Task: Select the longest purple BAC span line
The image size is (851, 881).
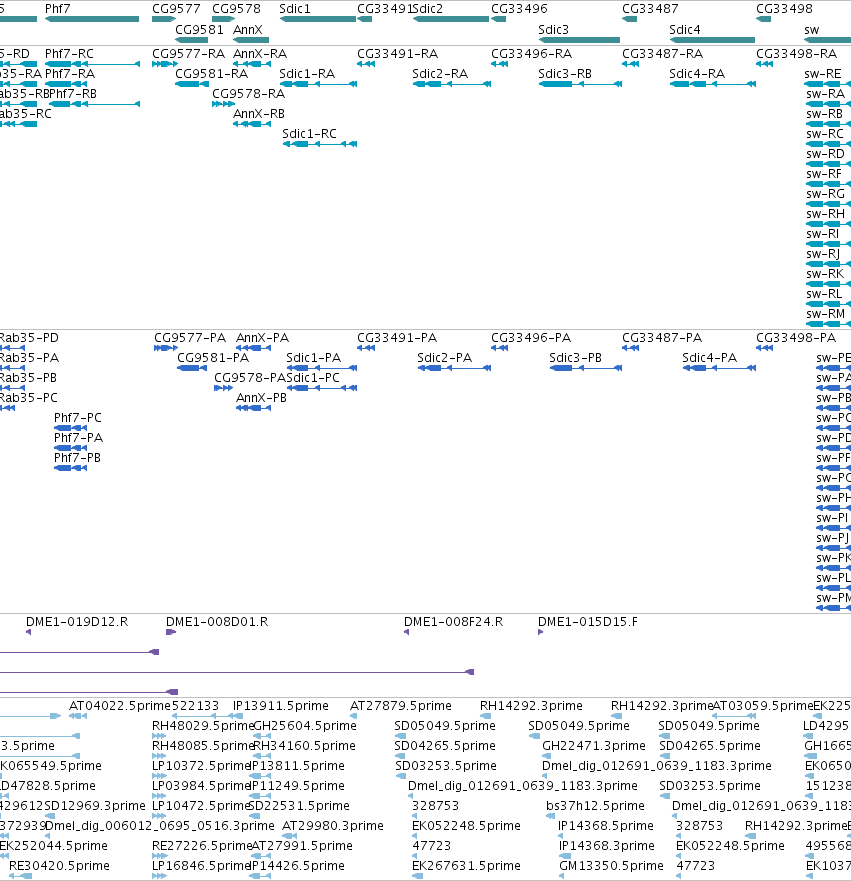Action: [237, 672]
